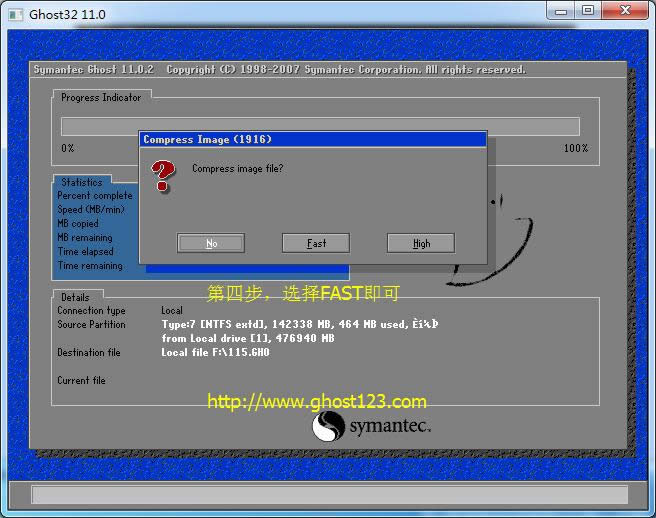Click the "Connection type" details label
The height and width of the screenshot is (518, 656).
(x=91, y=310)
